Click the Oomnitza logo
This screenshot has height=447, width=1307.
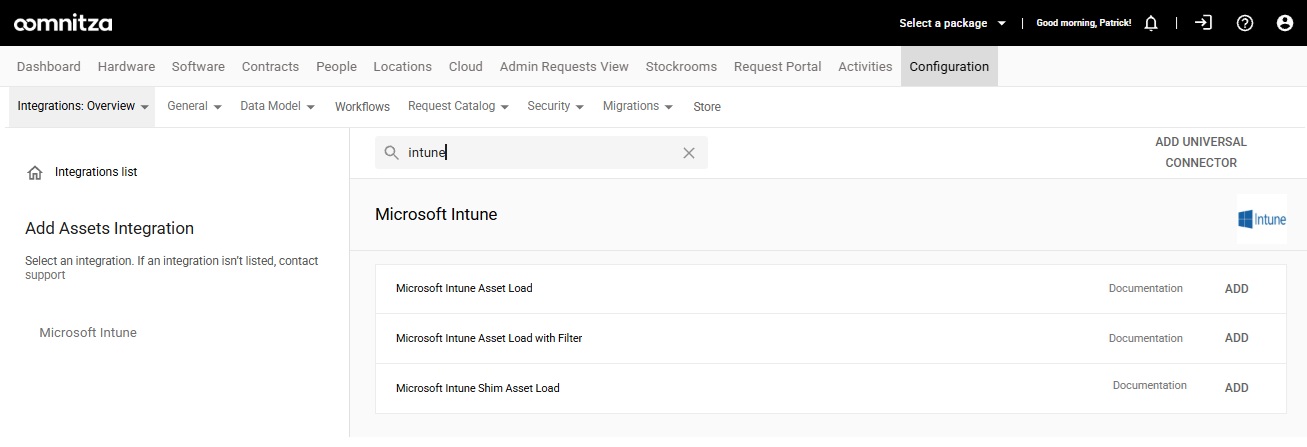(x=63, y=23)
